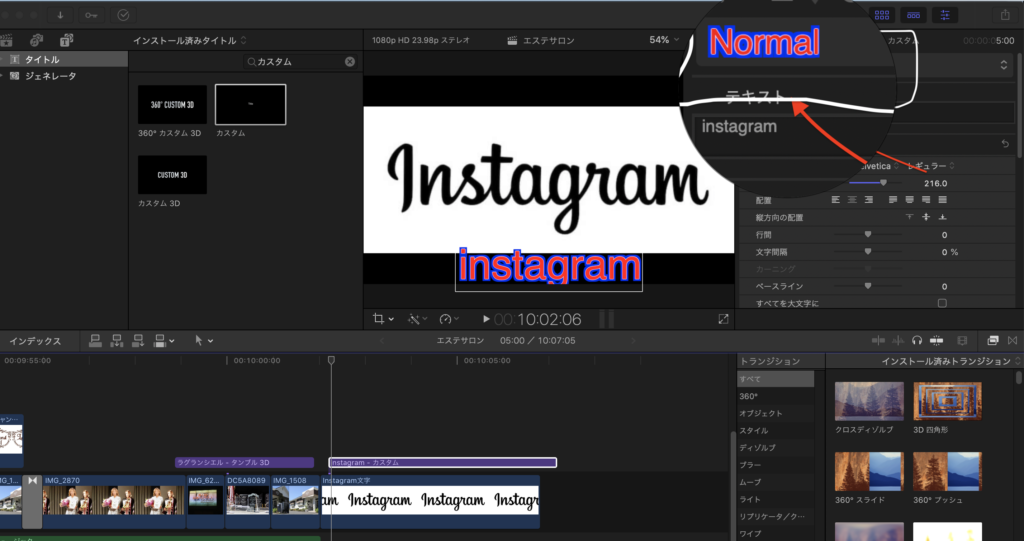The height and width of the screenshot is (541, 1024).
Task: Select the カスタム 3D title thumbnail
Action: [x=172, y=174]
